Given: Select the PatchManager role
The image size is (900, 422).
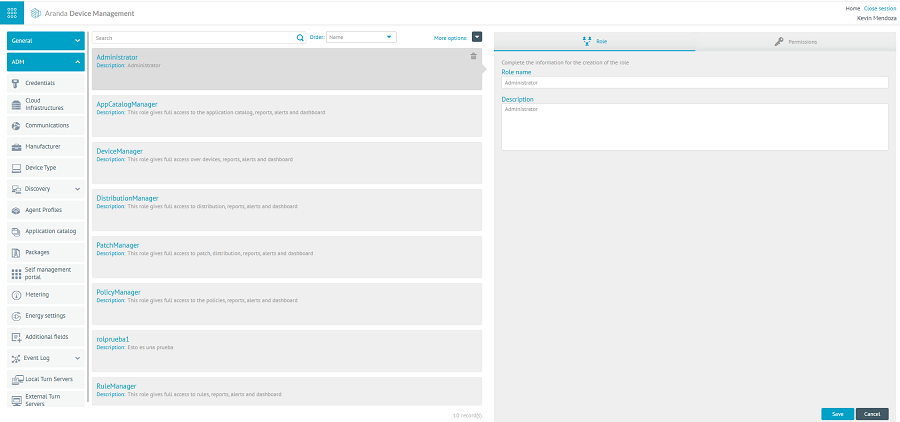Looking at the screenshot, I should coord(287,257).
